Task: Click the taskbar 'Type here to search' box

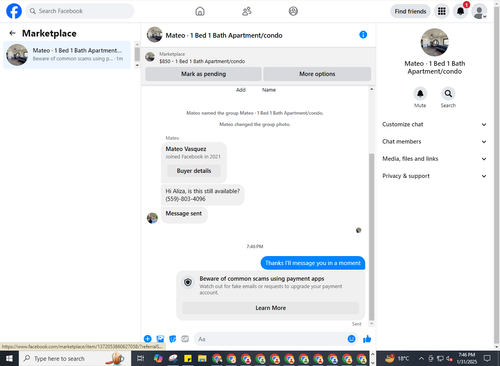Action: pyautogui.click(x=75, y=358)
